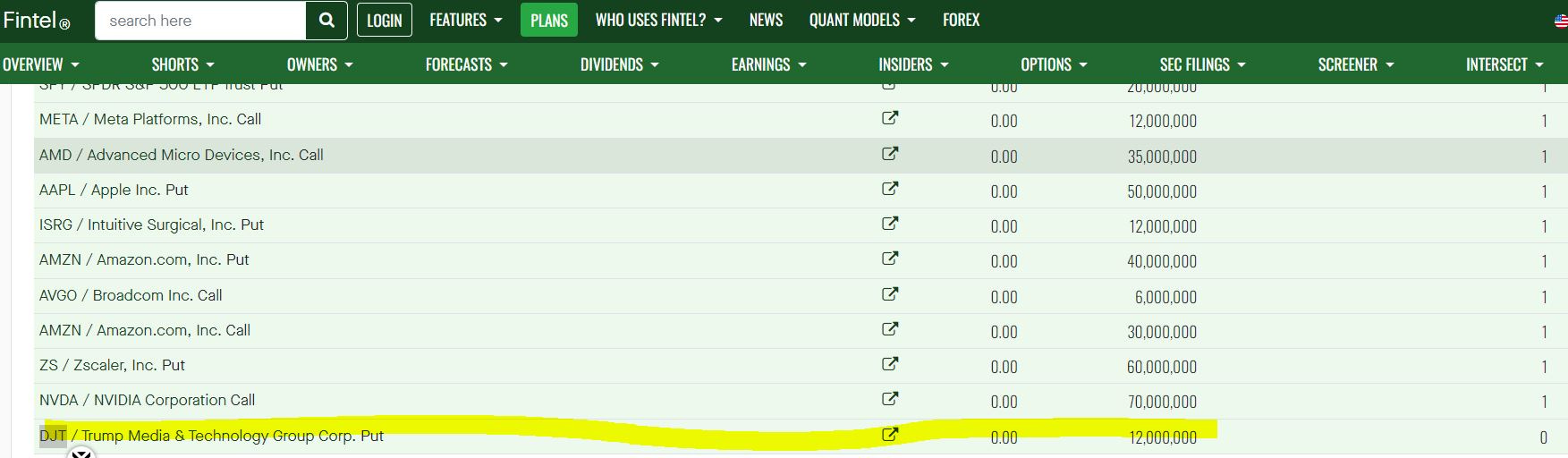Open ZS / Zscaler, Inc. Put link
Image resolution: width=1568 pixels, height=458 pixels.
(112, 365)
